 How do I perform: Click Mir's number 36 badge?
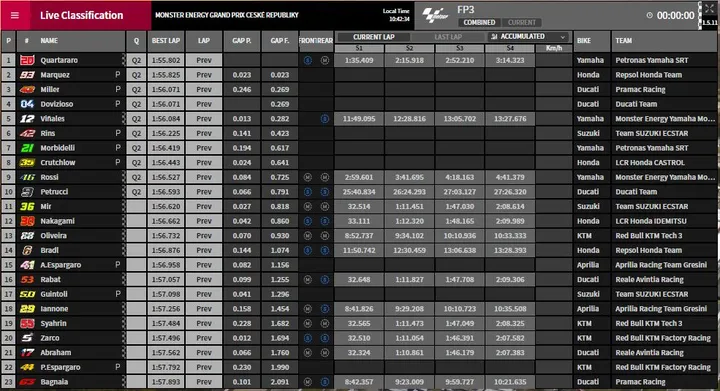(27, 207)
